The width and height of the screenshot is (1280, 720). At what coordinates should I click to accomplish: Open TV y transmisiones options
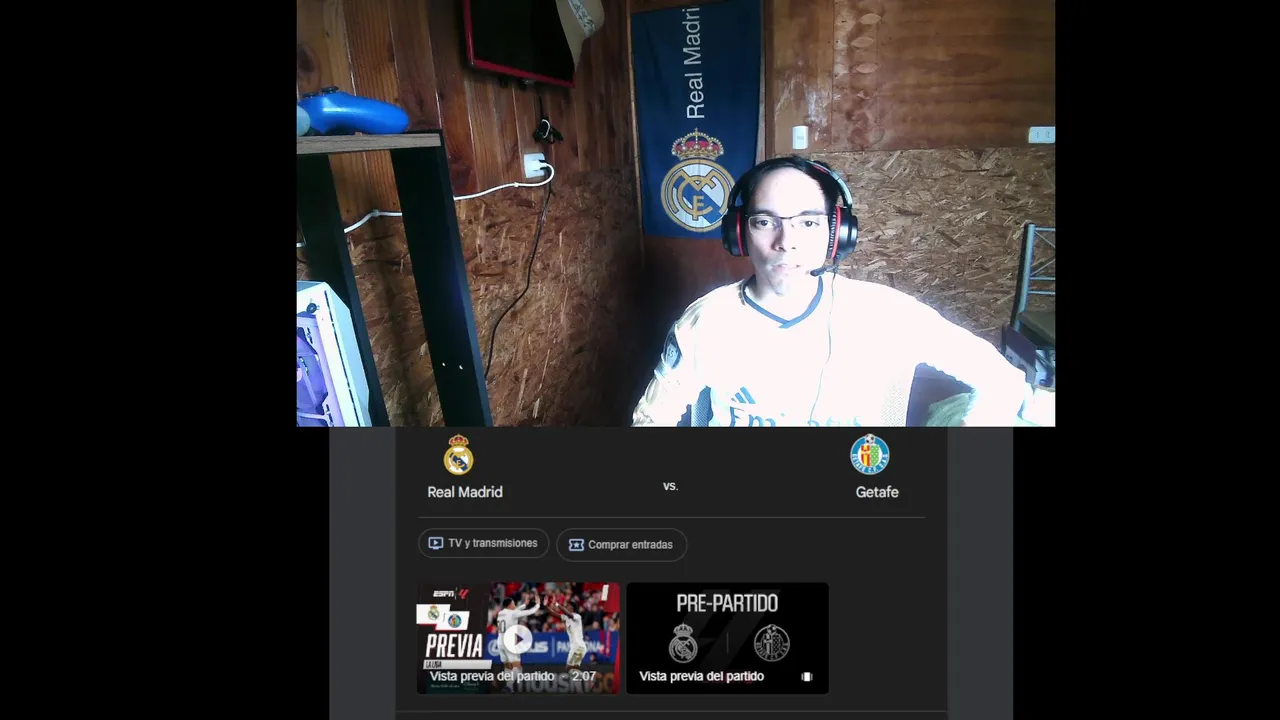pyautogui.click(x=484, y=543)
